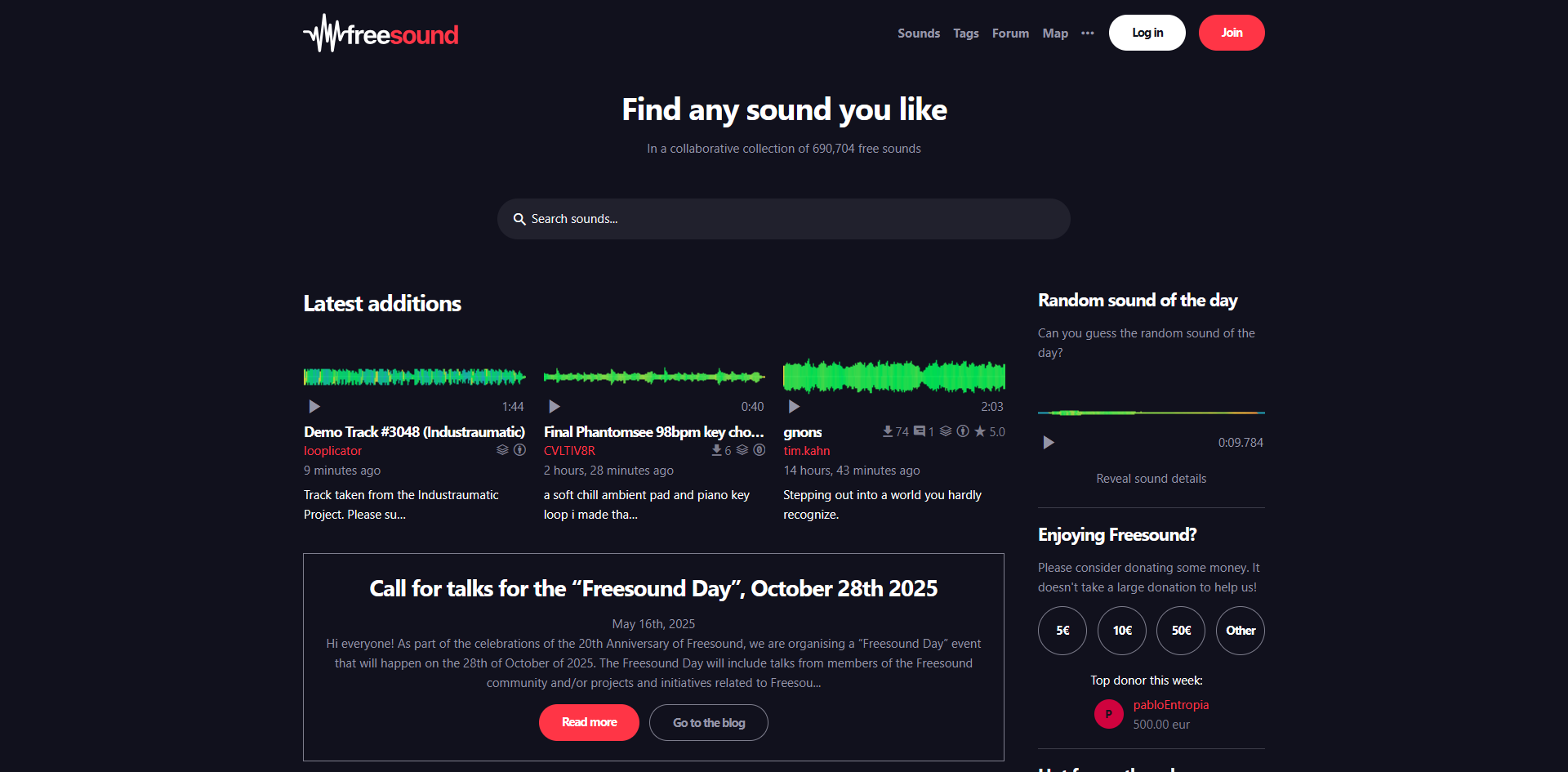
Task: Click the 'May 16th, 2025' date
Action: tap(653, 624)
